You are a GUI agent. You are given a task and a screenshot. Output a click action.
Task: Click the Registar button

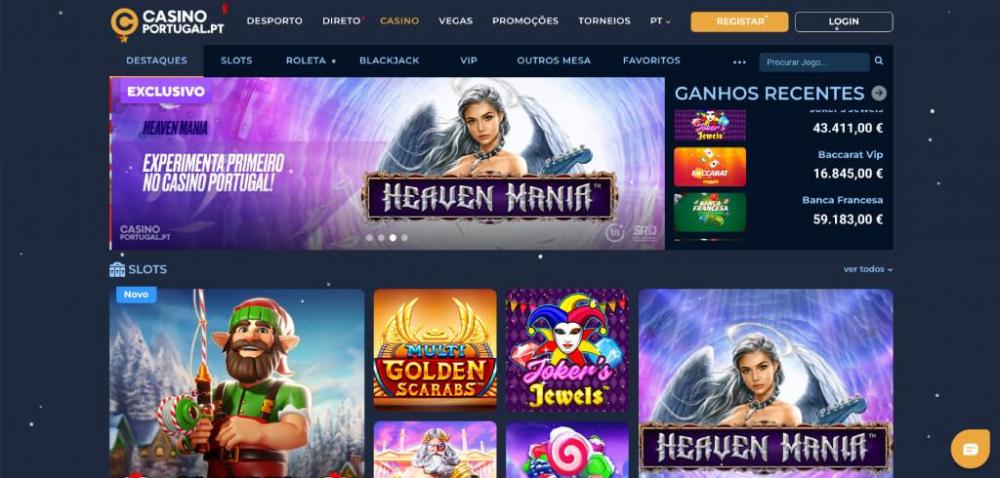pos(739,22)
